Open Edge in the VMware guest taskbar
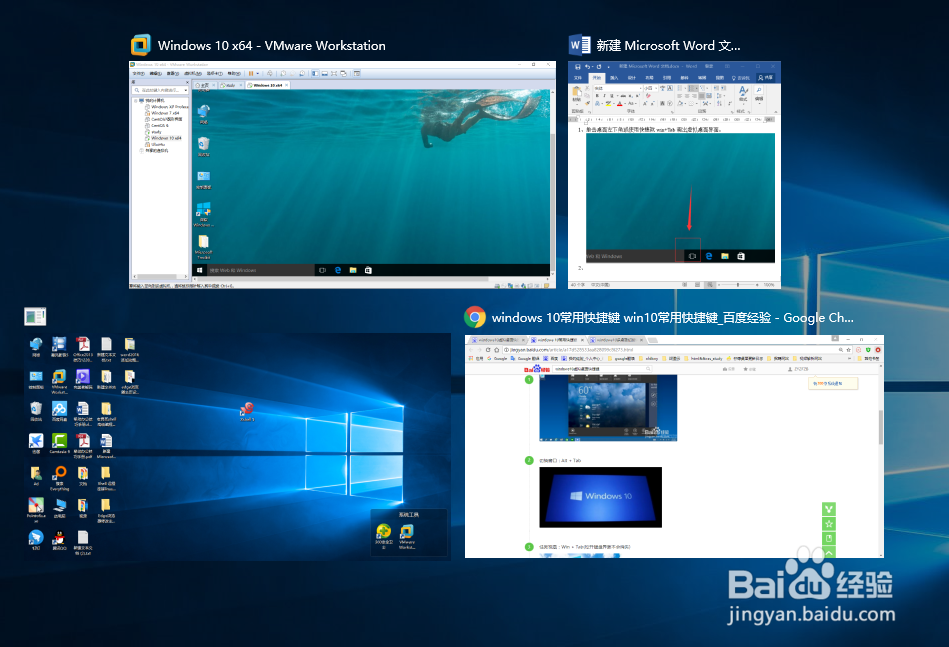This screenshot has width=949, height=647. (338, 270)
